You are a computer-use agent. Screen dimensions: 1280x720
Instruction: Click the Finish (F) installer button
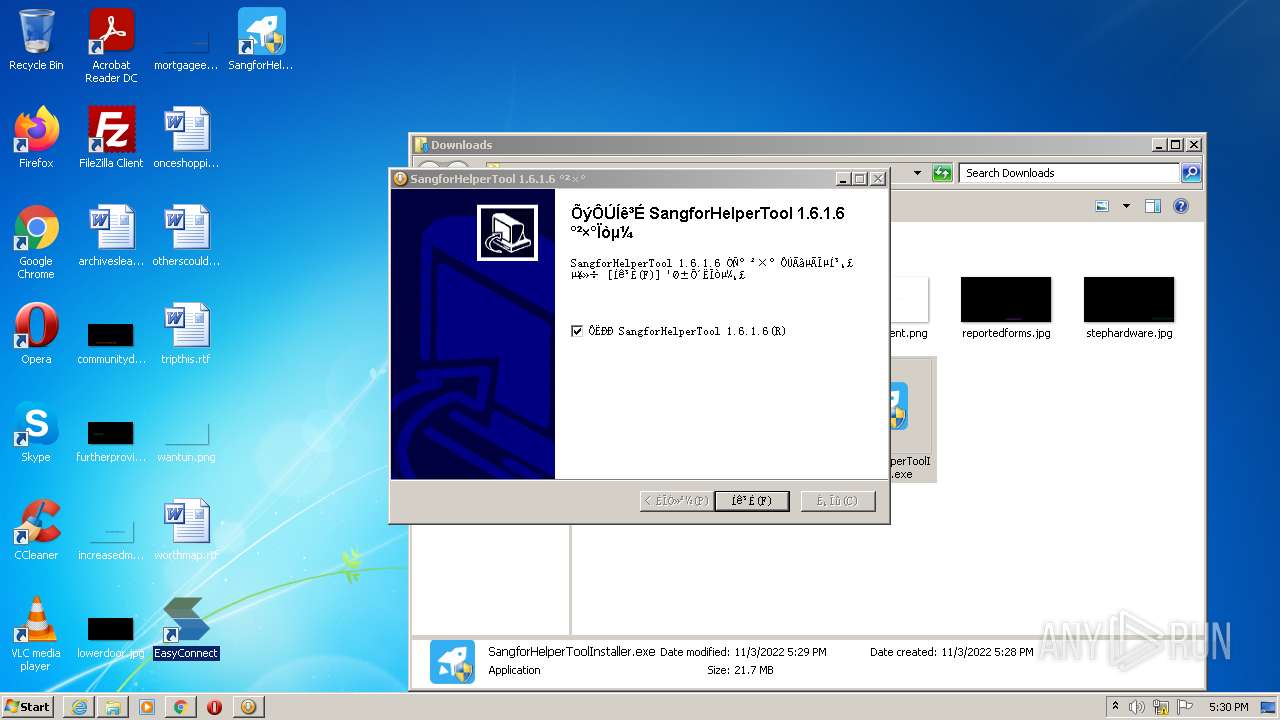tap(751, 500)
